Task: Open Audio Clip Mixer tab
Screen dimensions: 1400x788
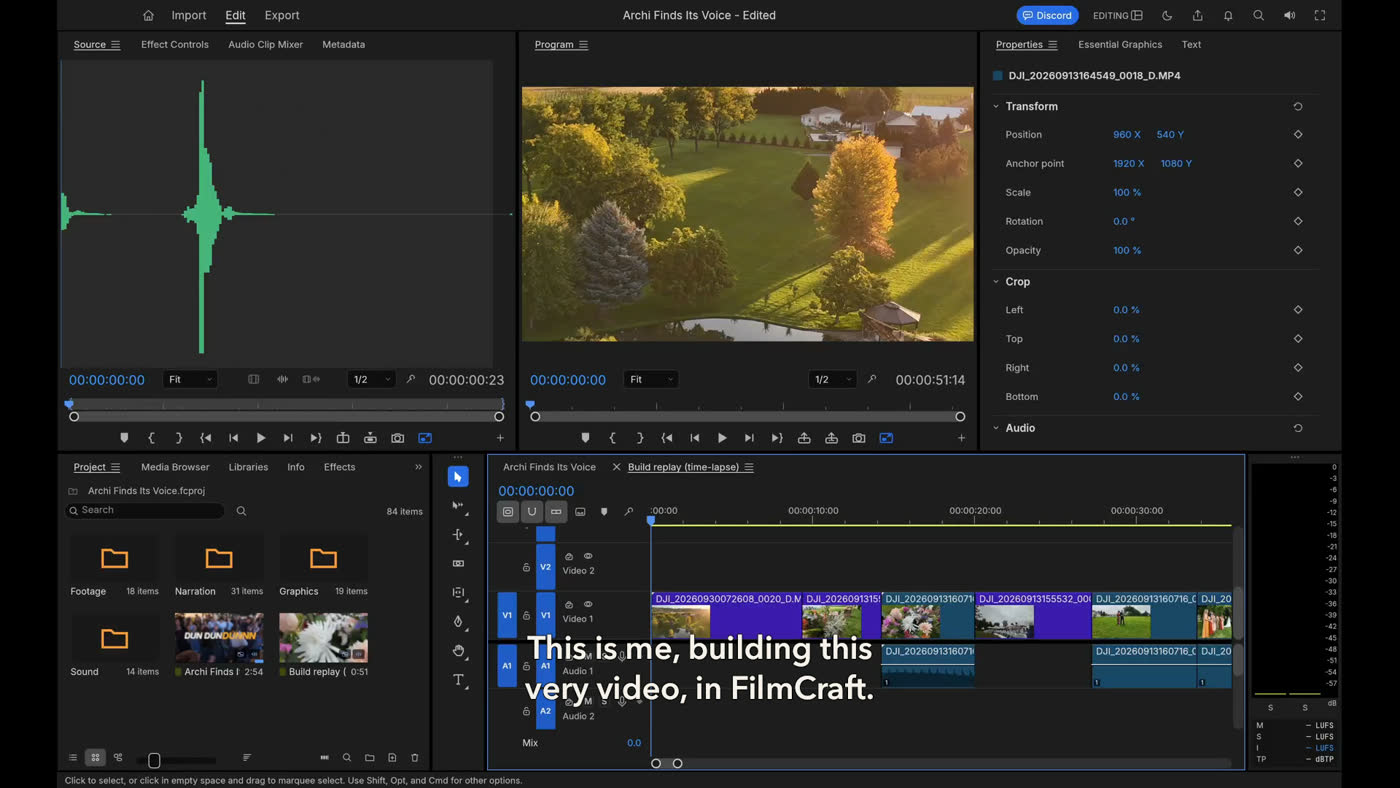Action: coord(265,45)
